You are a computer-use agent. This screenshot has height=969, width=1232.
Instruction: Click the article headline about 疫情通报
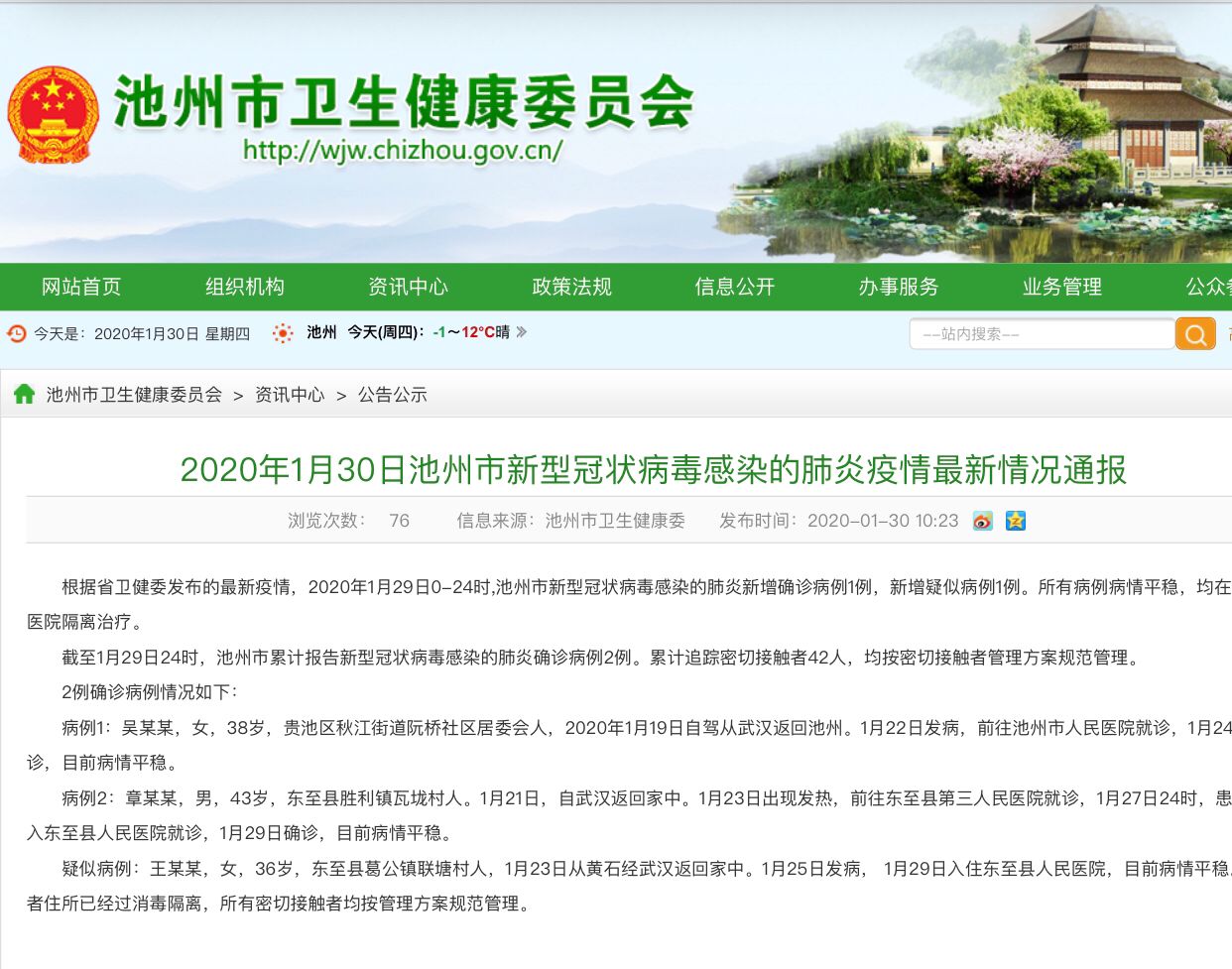point(654,471)
